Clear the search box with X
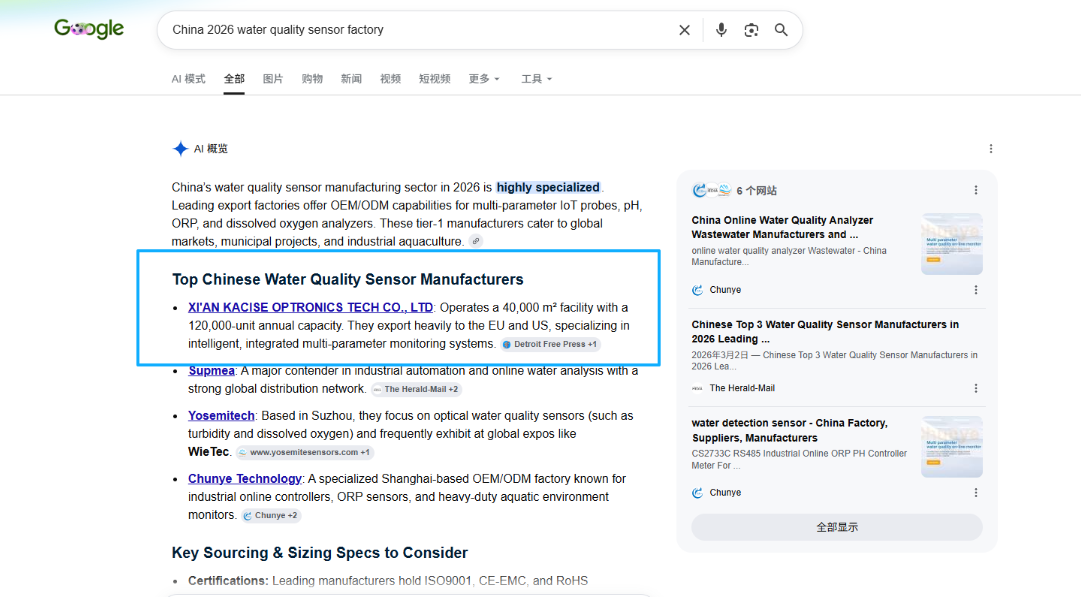1081x604 pixels. pyautogui.click(x=684, y=30)
